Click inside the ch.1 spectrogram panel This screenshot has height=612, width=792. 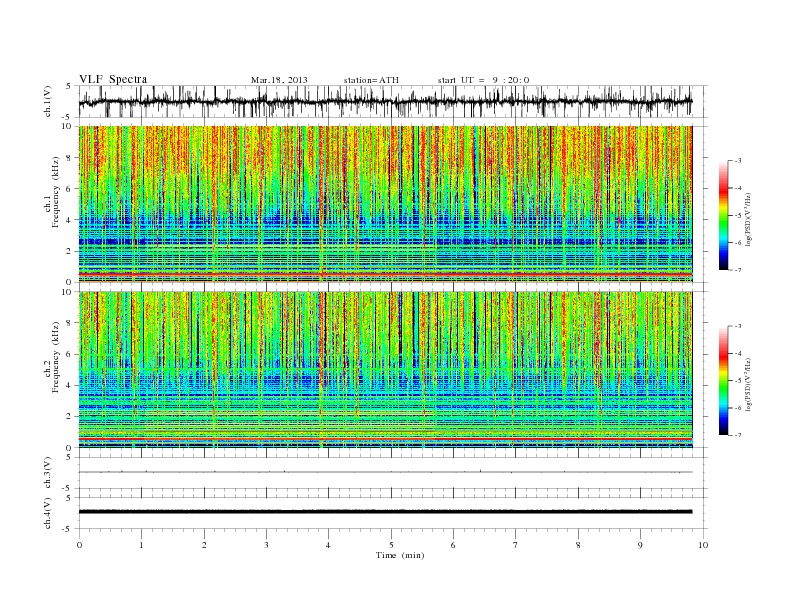click(x=385, y=204)
